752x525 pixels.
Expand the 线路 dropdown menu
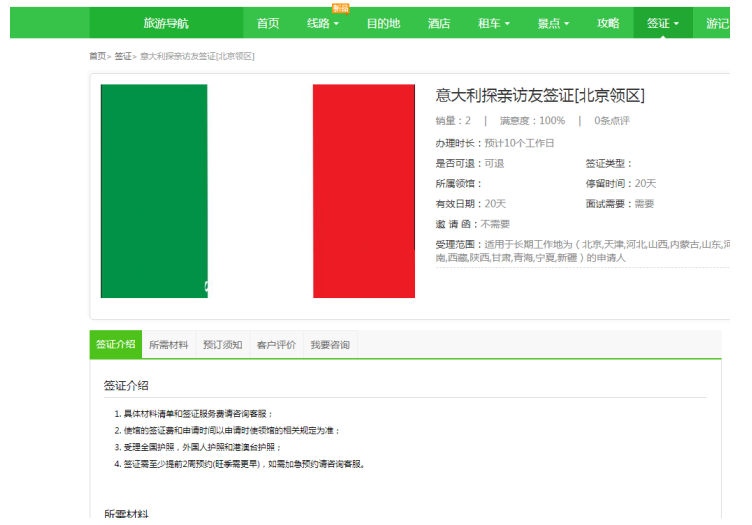323,23
